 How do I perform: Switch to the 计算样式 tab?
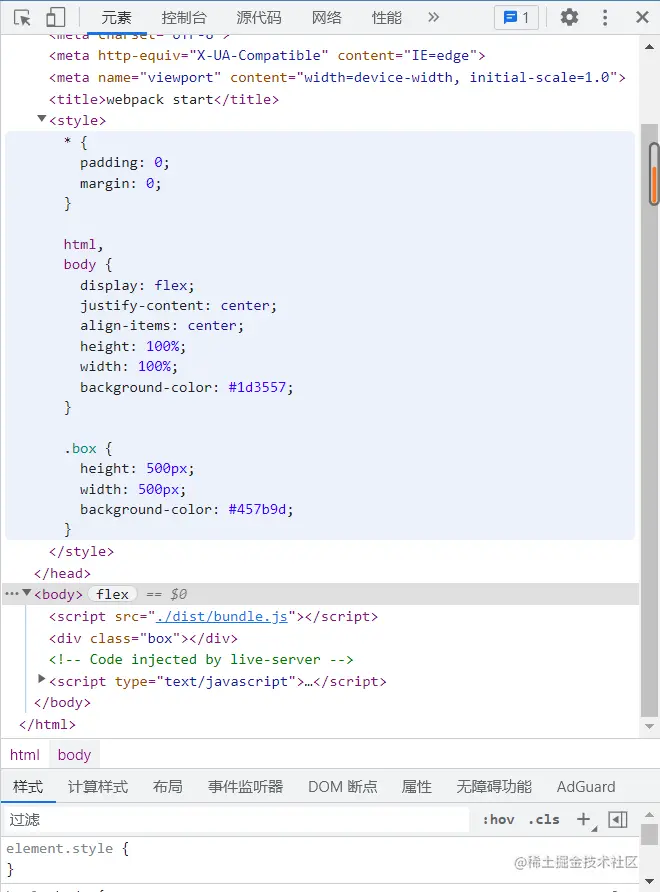pos(98,787)
